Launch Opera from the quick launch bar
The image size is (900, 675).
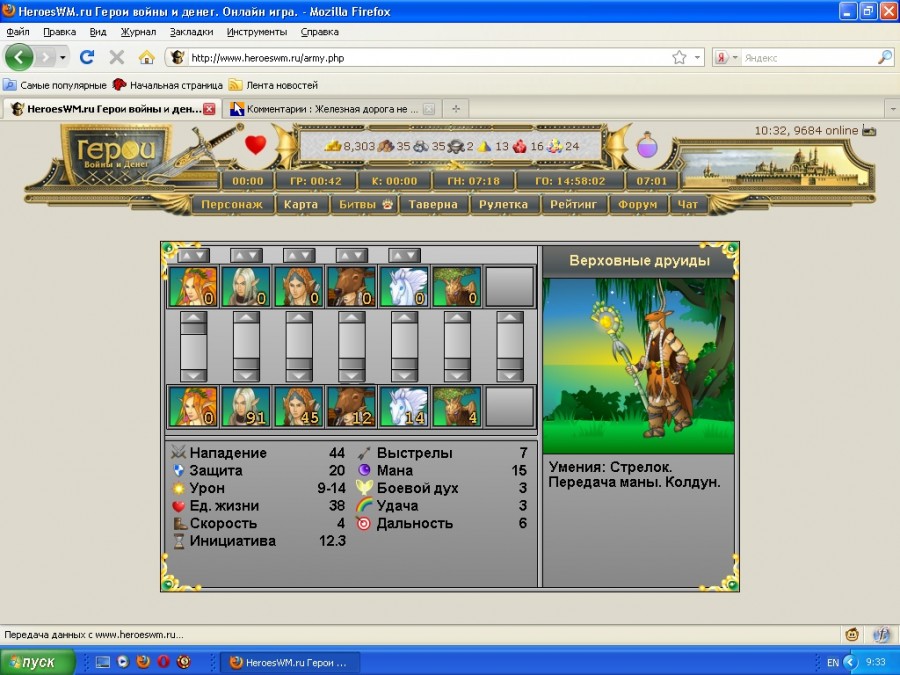[x=164, y=662]
